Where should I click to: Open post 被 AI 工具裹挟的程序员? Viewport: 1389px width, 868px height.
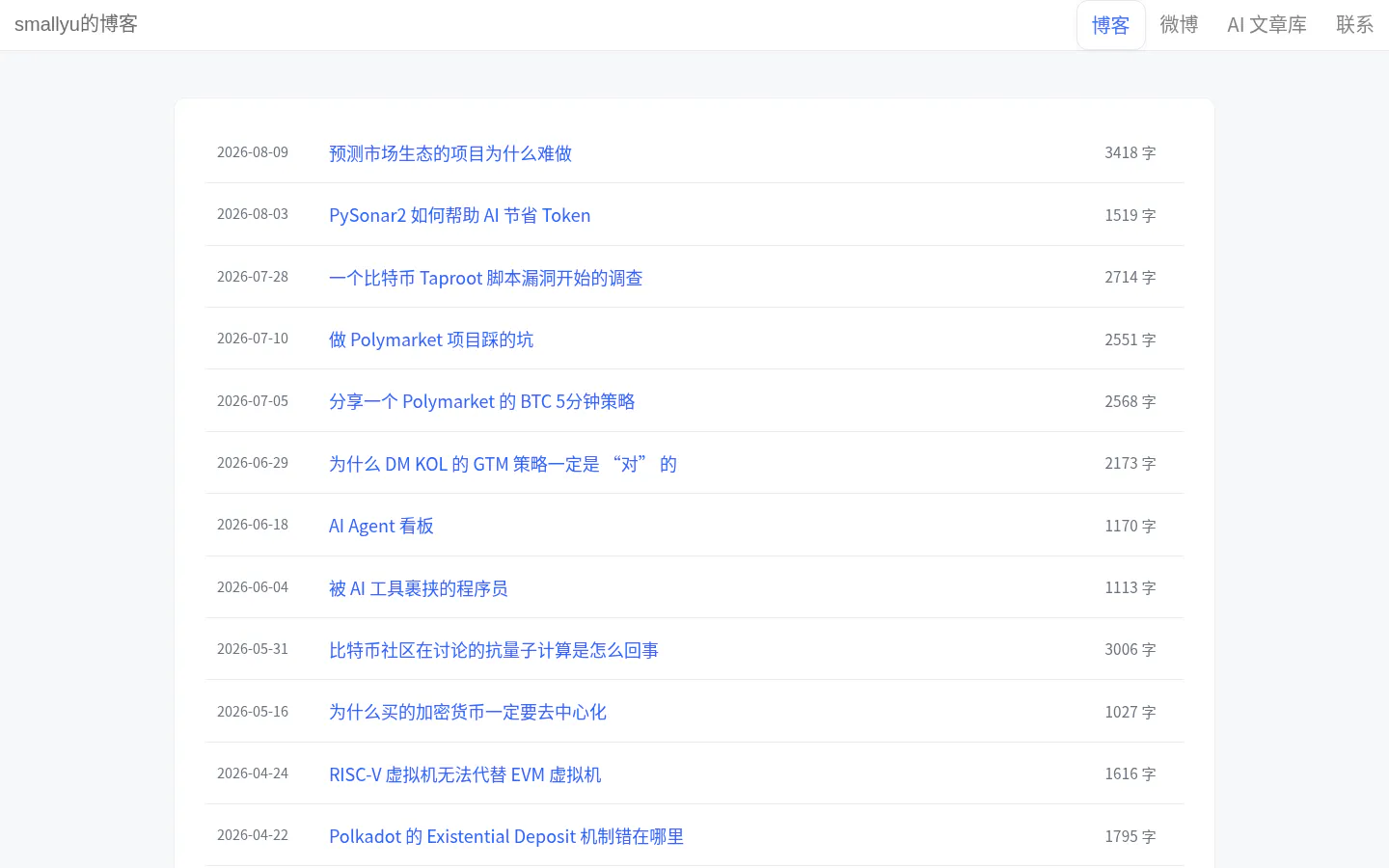coord(419,588)
